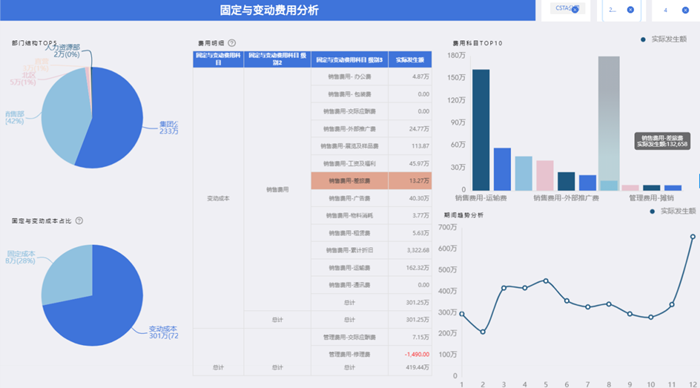Viewport: 700px width, 388px height.
Task: Click month 12 peak point on trend line
Action: pyautogui.click(x=693, y=237)
